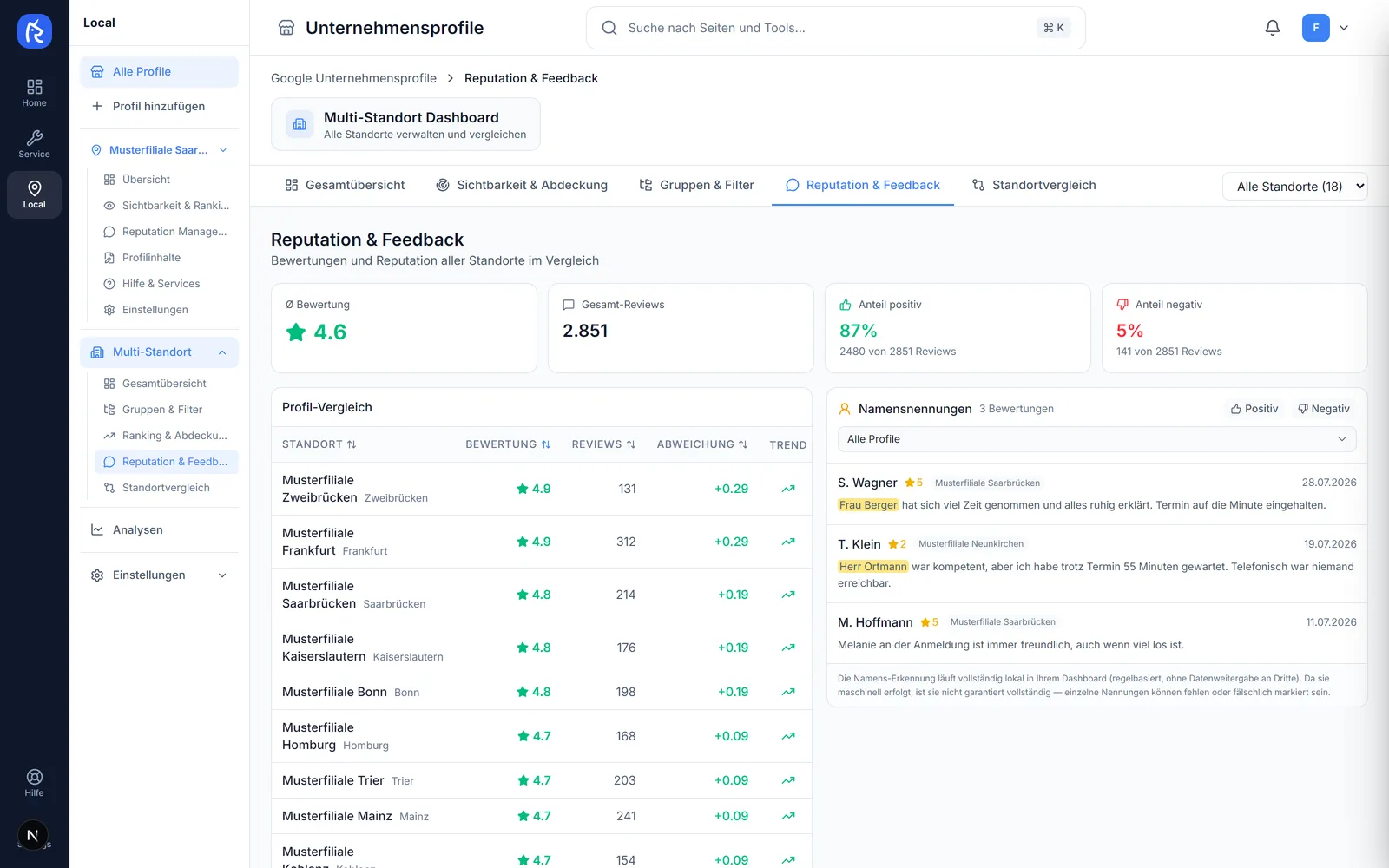Select Musterfiliale Zweibrücken row
This screenshot has width=1389, height=868.
(541, 489)
